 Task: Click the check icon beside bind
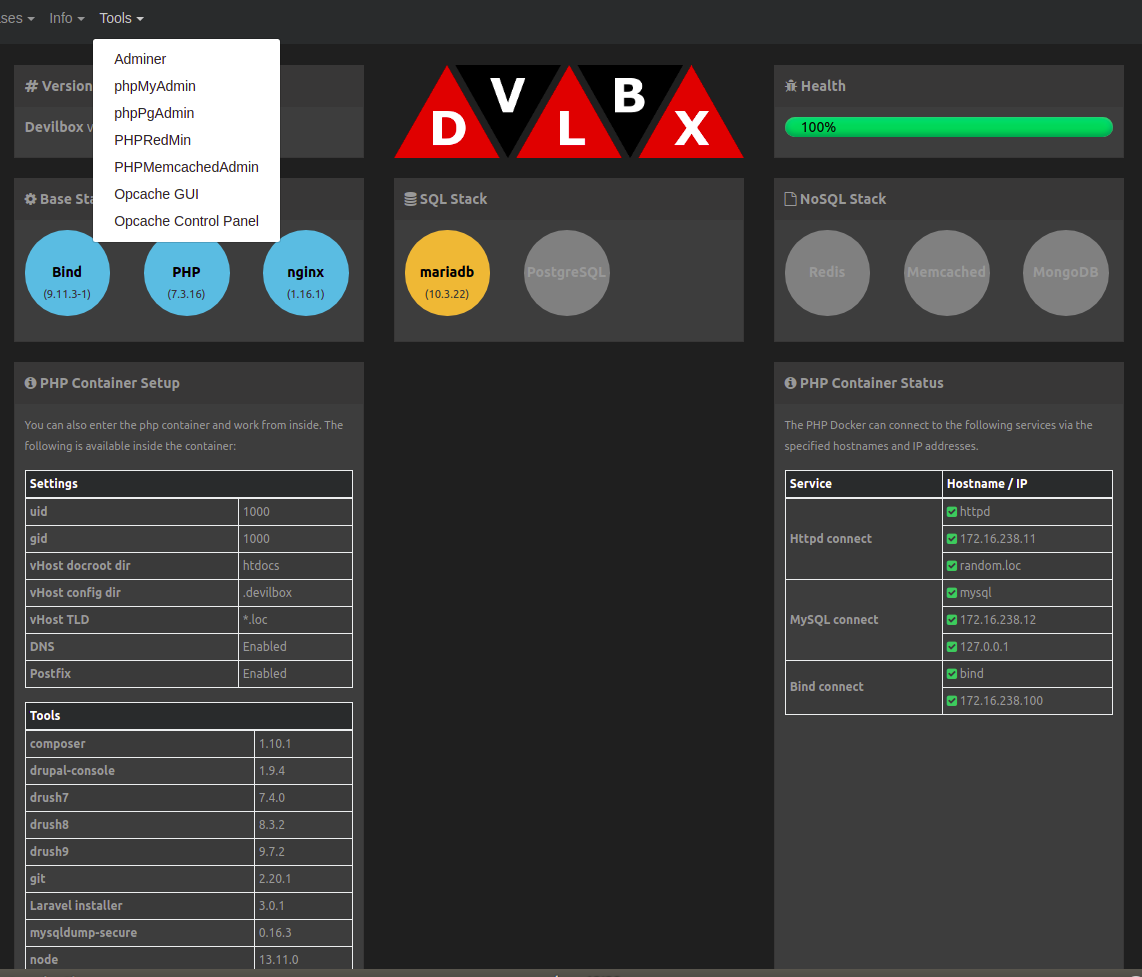tap(951, 673)
